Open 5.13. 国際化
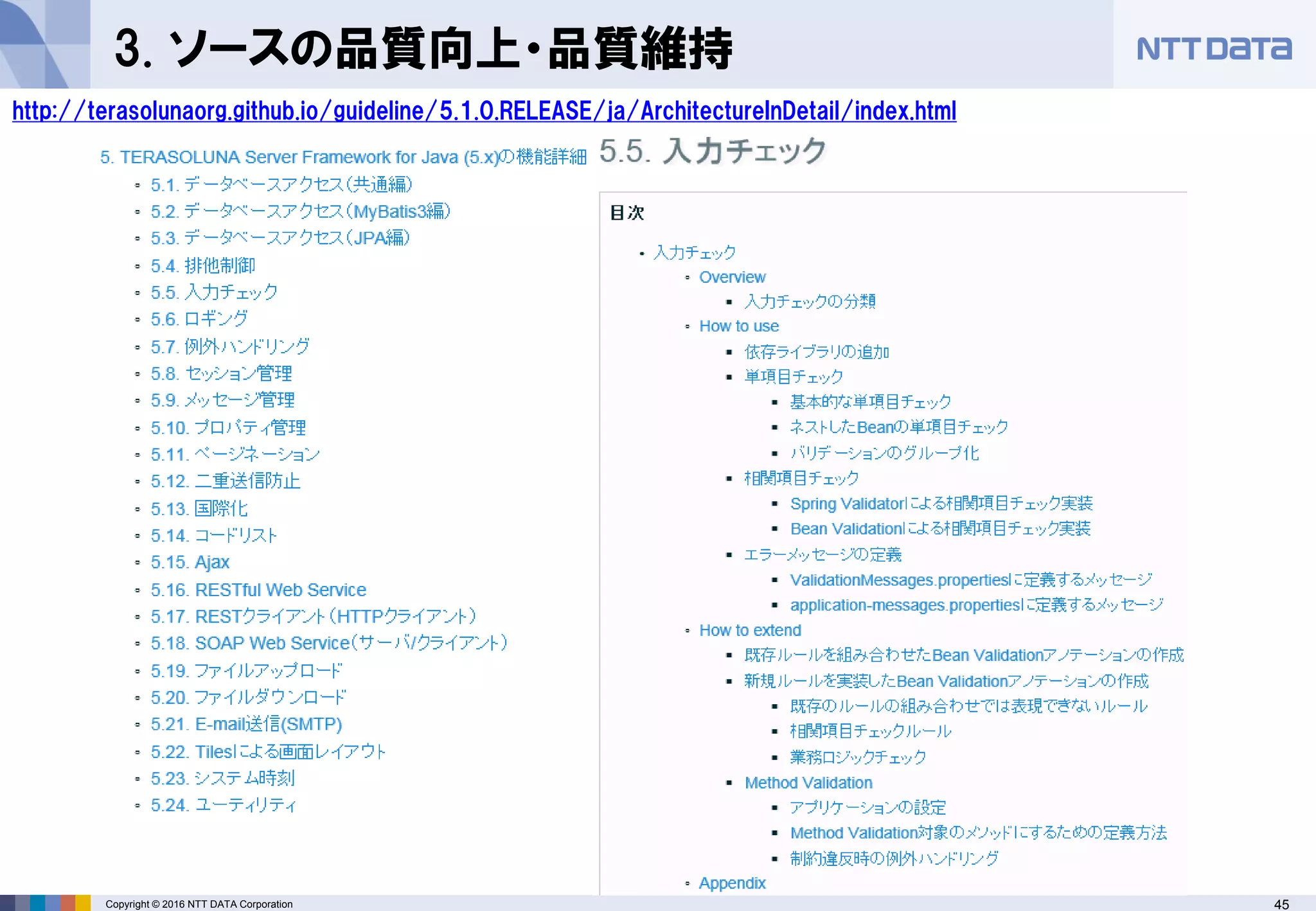Image resolution: width=1316 pixels, height=911 pixels. pyautogui.click(x=199, y=509)
